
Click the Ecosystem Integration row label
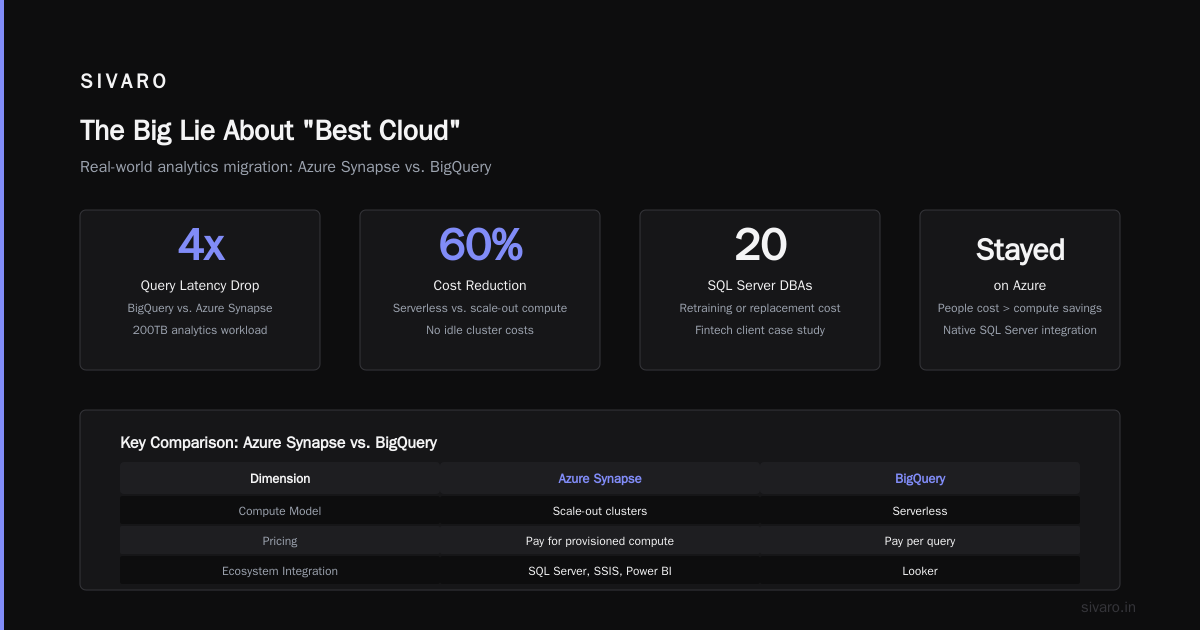point(280,571)
